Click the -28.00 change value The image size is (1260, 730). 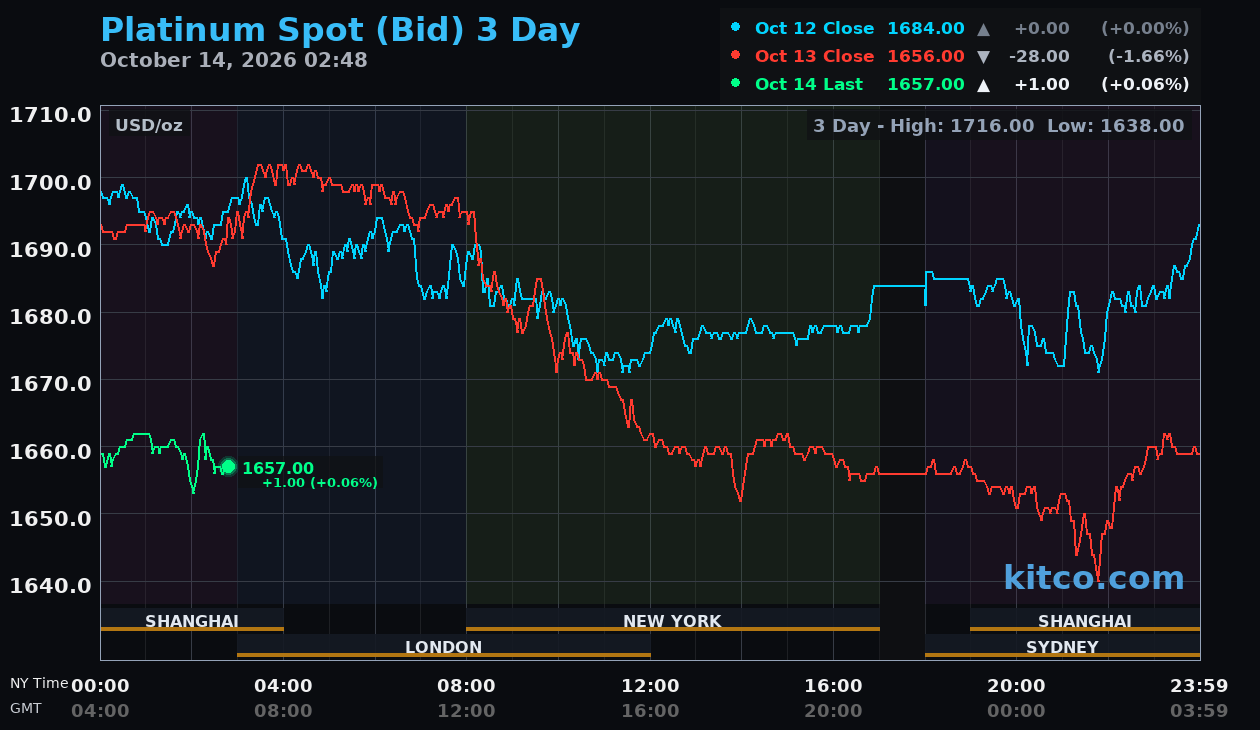pyautogui.click(x=1039, y=56)
